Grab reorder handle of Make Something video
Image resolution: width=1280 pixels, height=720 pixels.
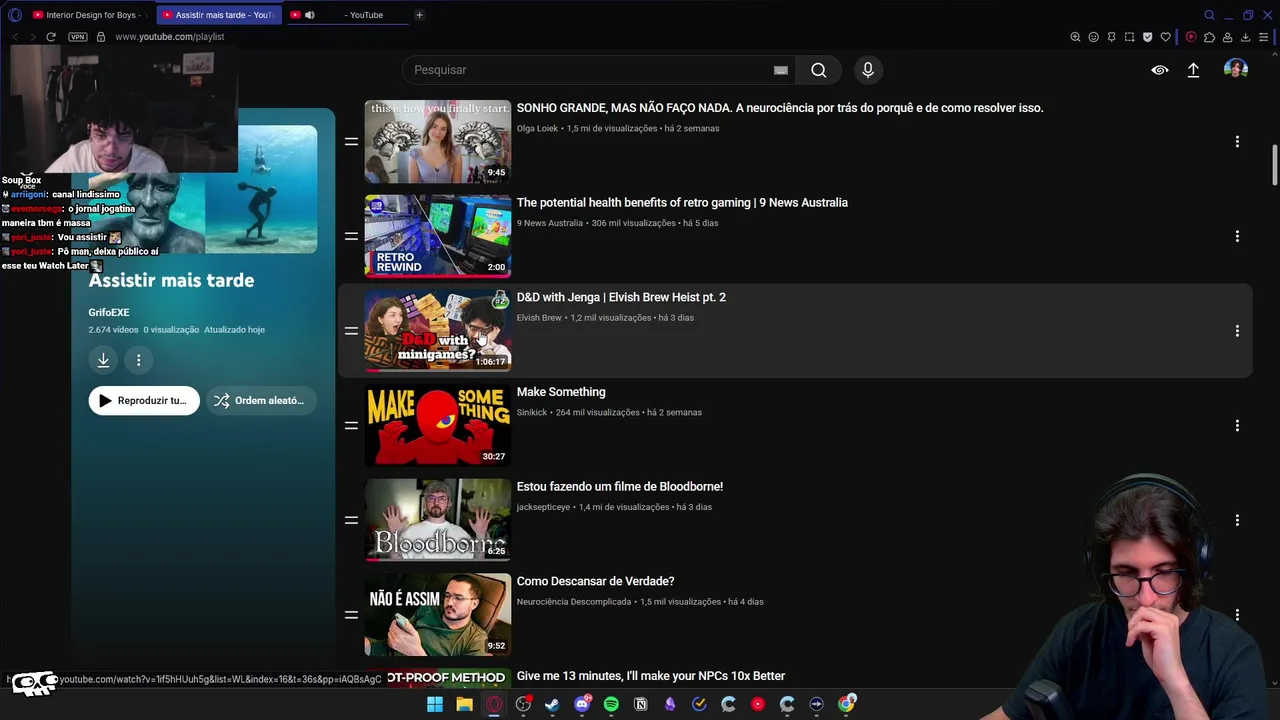[x=351, y=425]
